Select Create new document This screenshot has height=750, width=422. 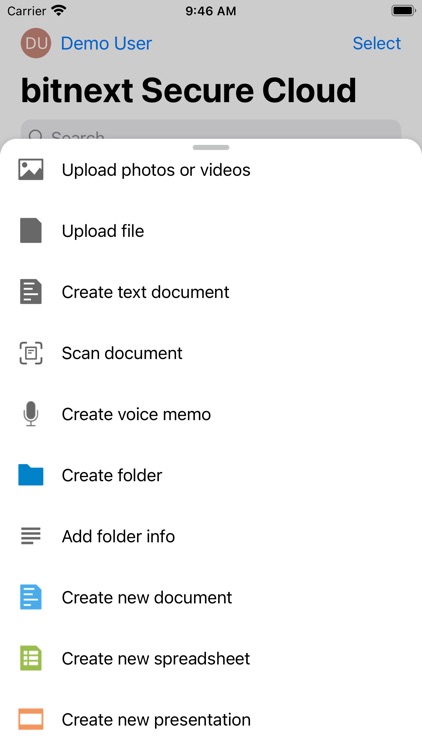pyautogui.click(x=147, y=597)
